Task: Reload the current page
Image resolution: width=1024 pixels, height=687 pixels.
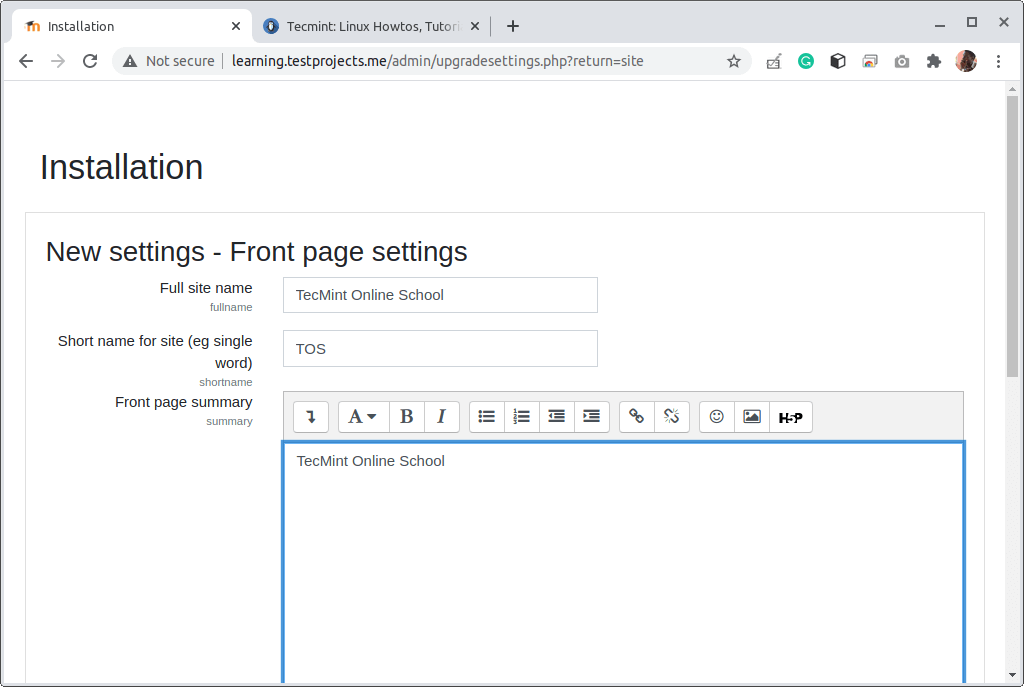Action: pyautogui.click(x=90, y=61)
